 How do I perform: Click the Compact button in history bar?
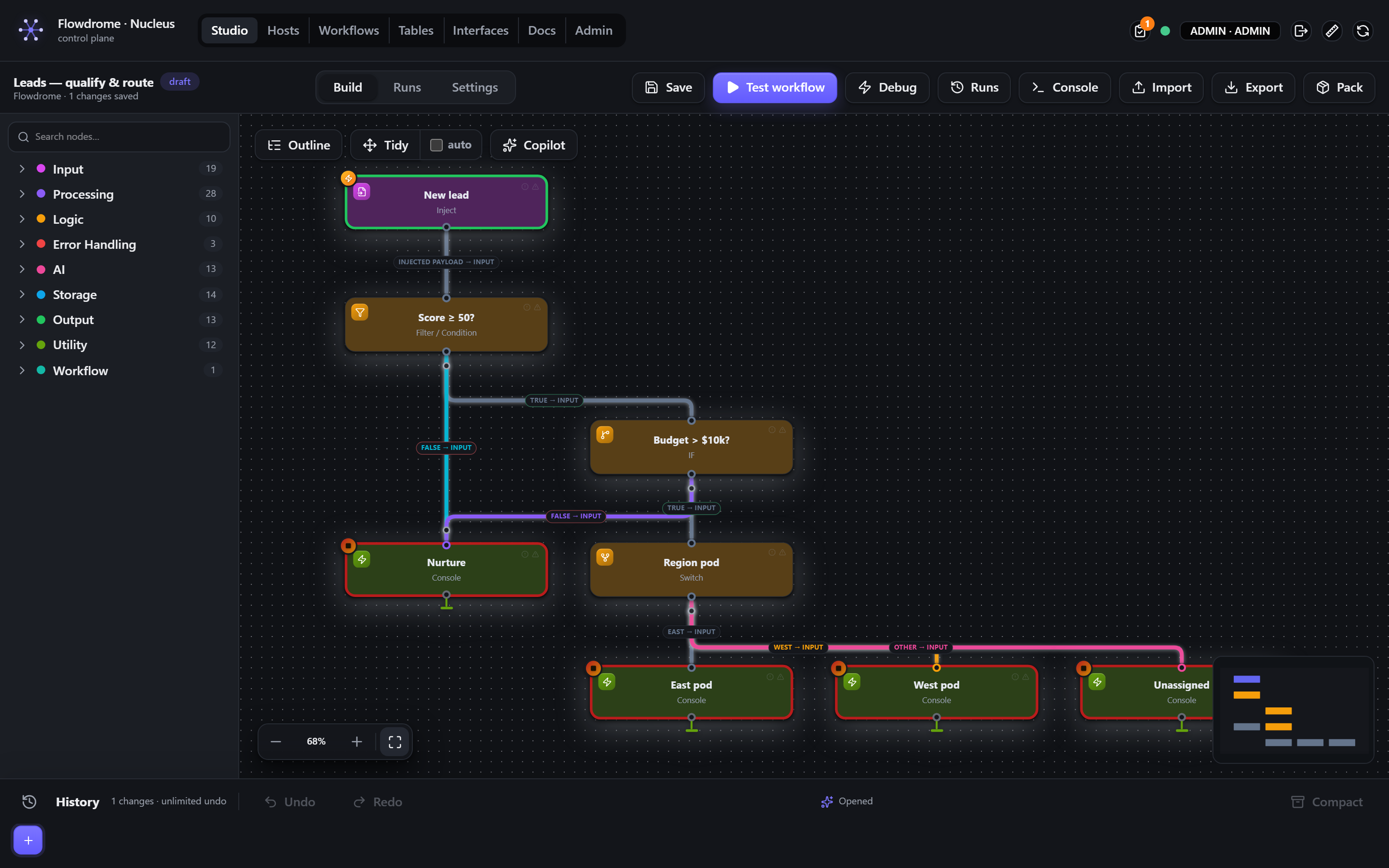[1326, 801]
